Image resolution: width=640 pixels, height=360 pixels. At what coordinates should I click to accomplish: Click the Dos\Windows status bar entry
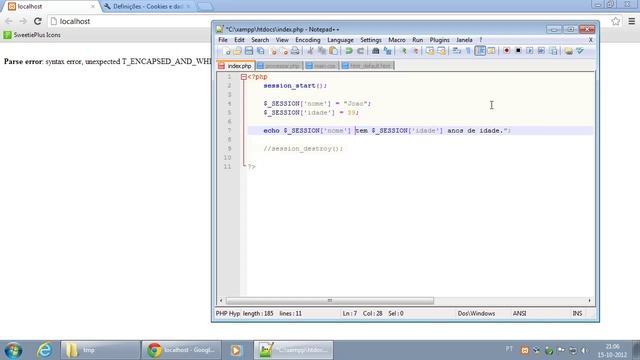[476, 313]
